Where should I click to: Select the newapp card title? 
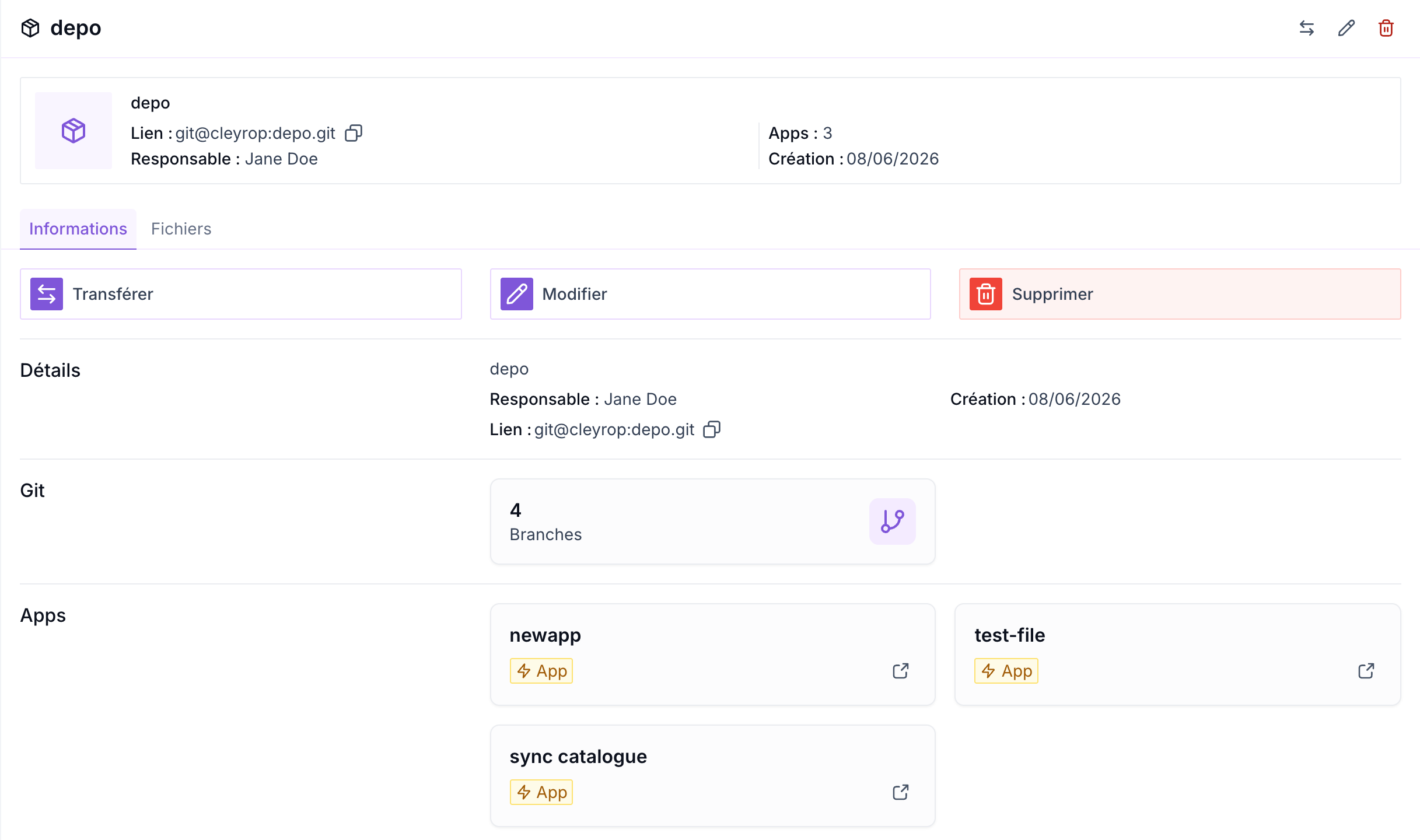[545, 635]
